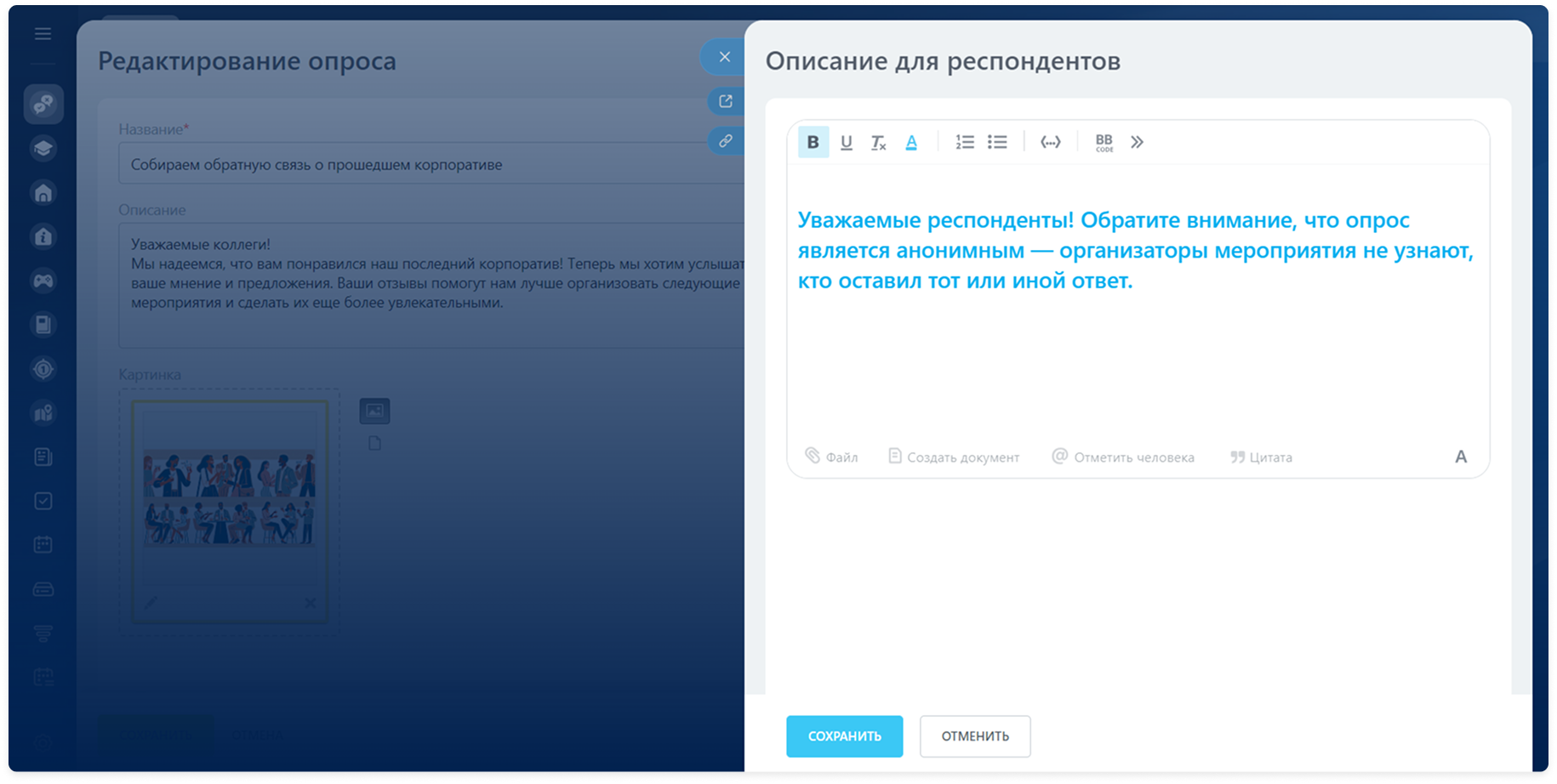Switch the editor to BB code mode
Screen dimensions: 1557x784
(x=1104, y=142)
